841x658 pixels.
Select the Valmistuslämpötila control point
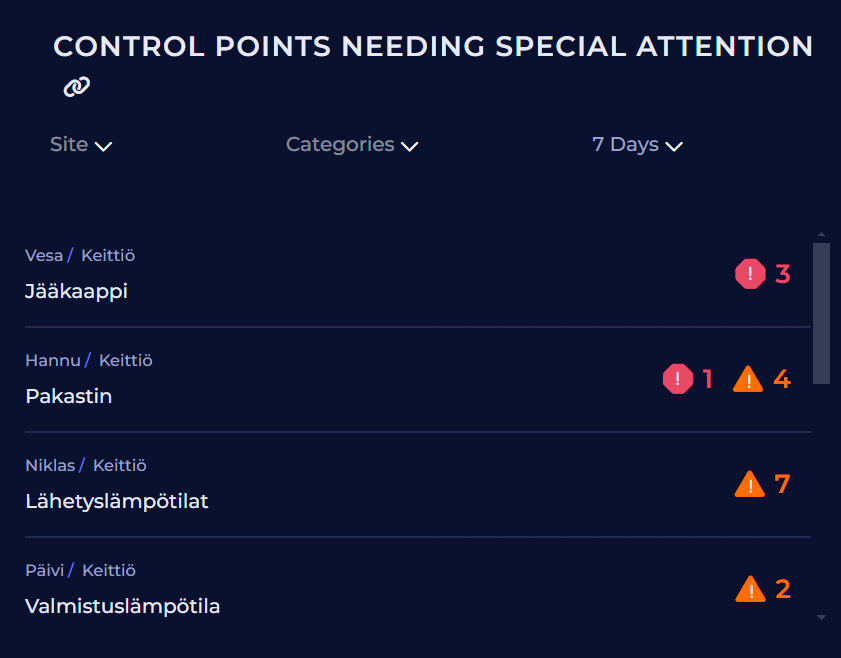pyautogui.click(x=122, y=606)
